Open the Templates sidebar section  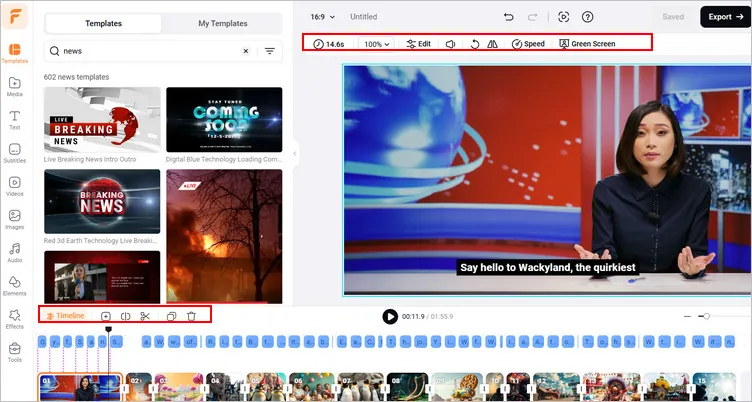pyautogui.click(x=14, y=53)
